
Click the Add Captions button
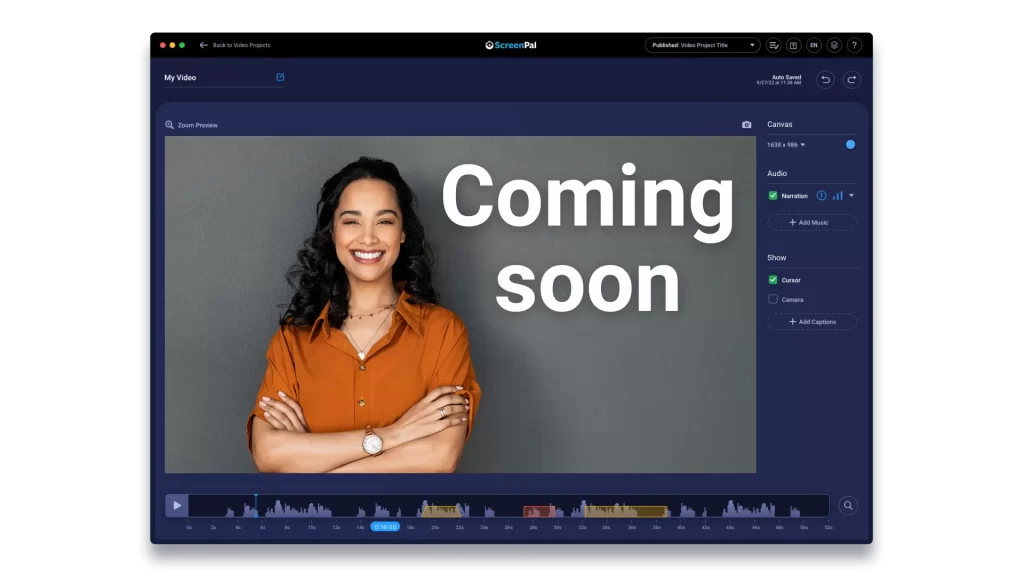click(x=812, y=322)
